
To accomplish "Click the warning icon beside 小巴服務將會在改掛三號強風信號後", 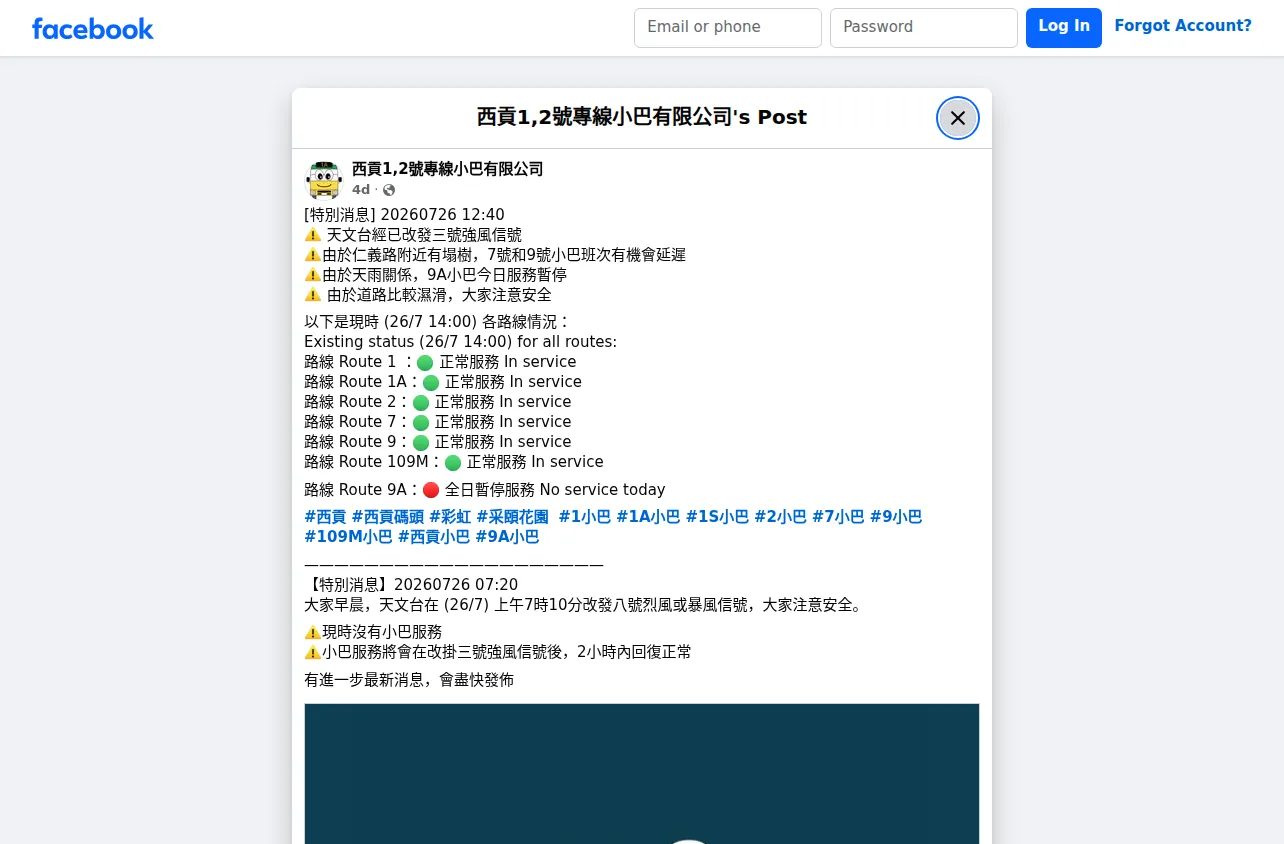I will click(313, 653).
